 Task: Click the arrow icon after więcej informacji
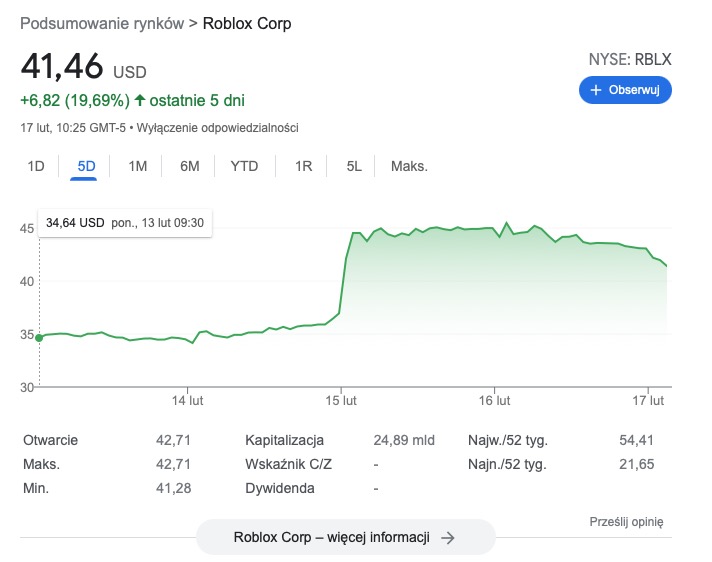448,538
